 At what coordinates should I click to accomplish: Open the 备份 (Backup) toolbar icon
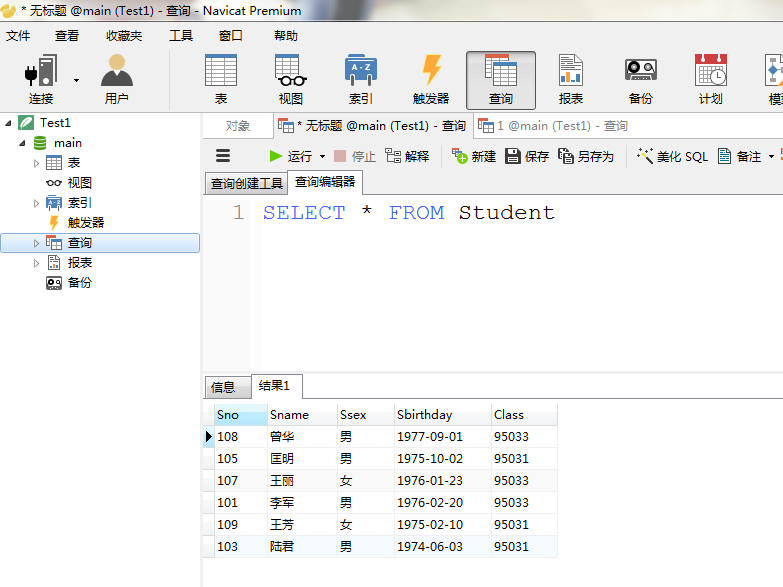click(x=641, y=79)
